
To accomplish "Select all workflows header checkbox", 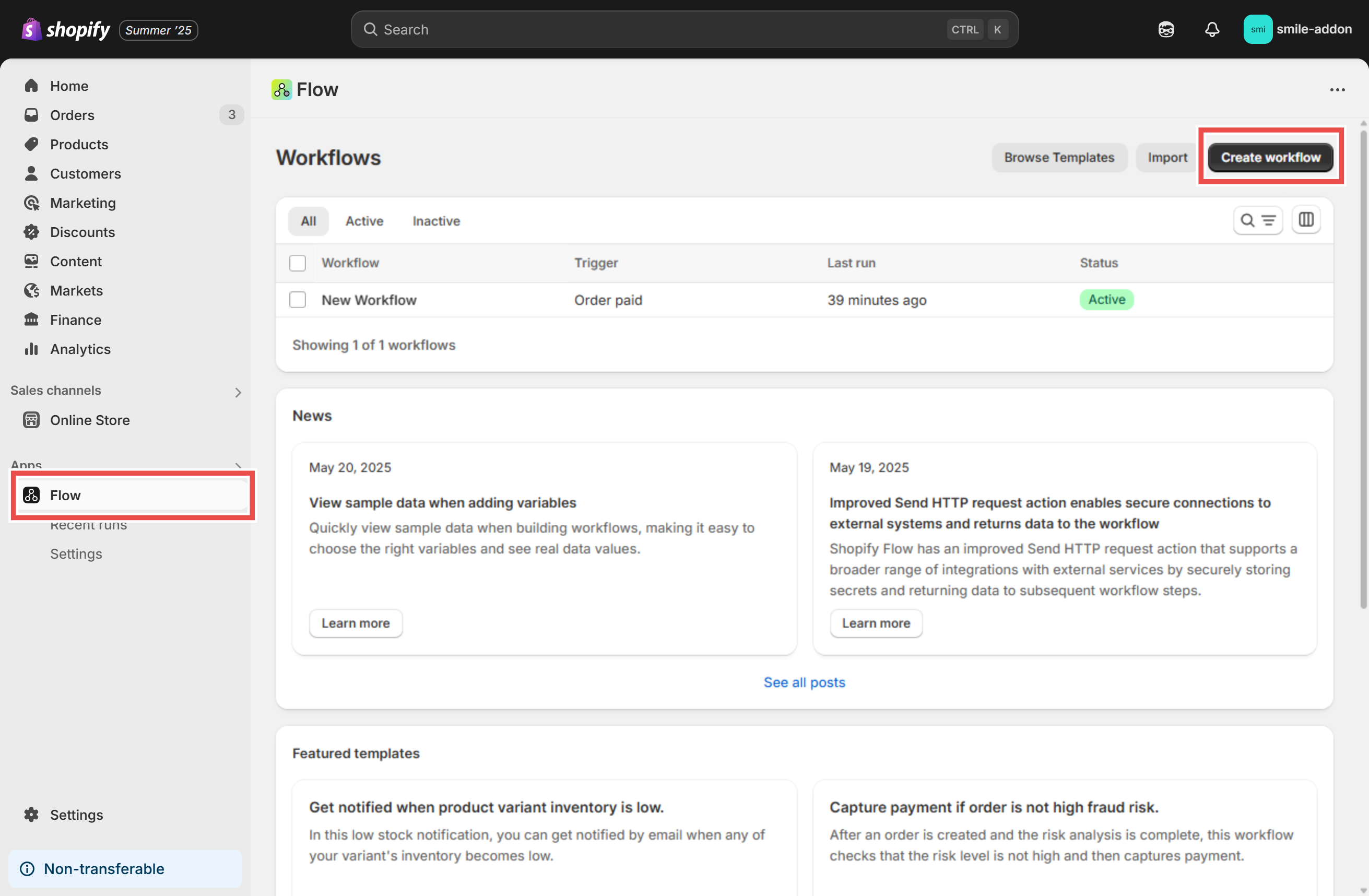I will (298, 263).
